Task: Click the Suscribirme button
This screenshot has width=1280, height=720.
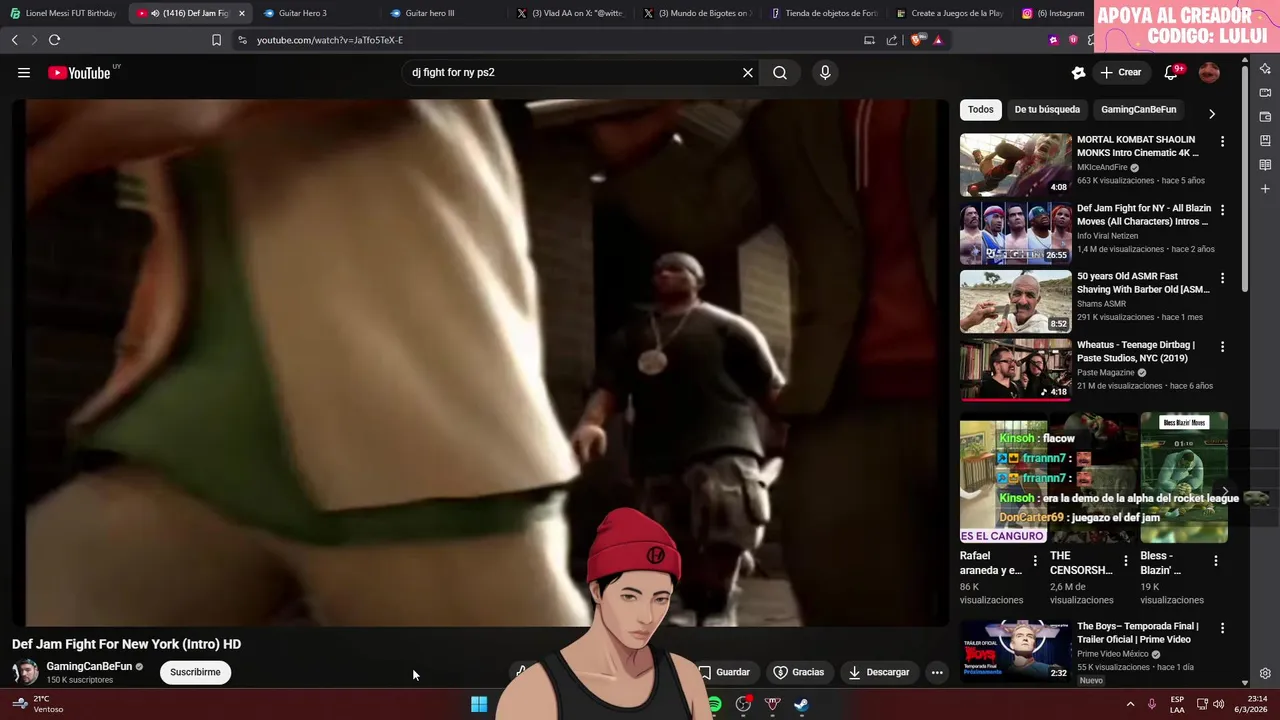Action: click(x=195, y=672)
